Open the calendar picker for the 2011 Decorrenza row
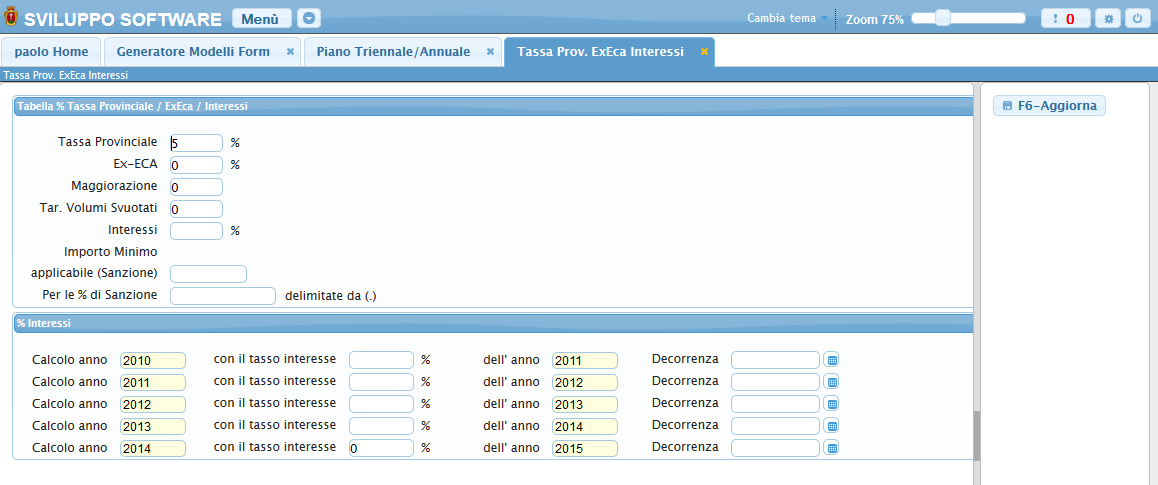 [832, 382]
